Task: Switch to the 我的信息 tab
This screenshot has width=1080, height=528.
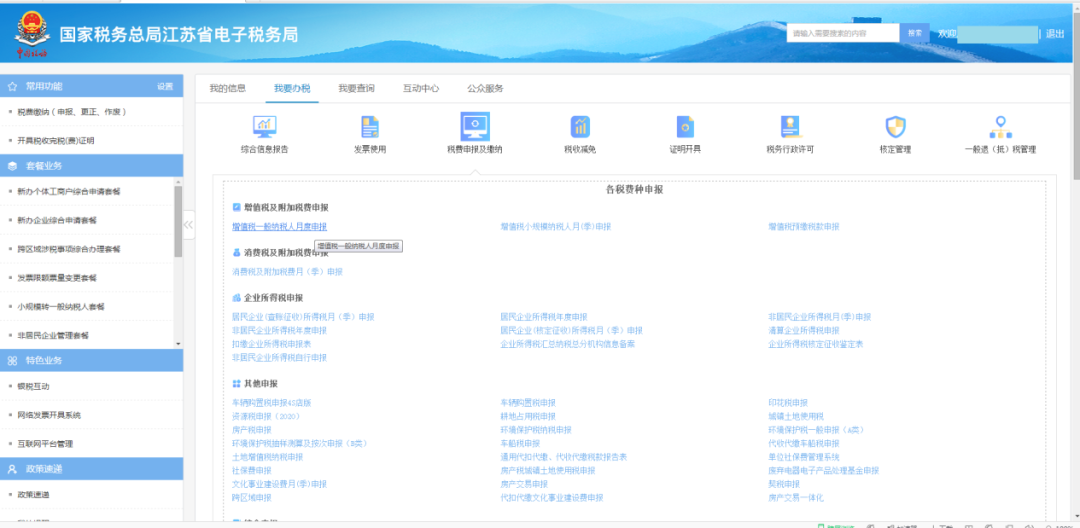Action: (x=228, y=88)
